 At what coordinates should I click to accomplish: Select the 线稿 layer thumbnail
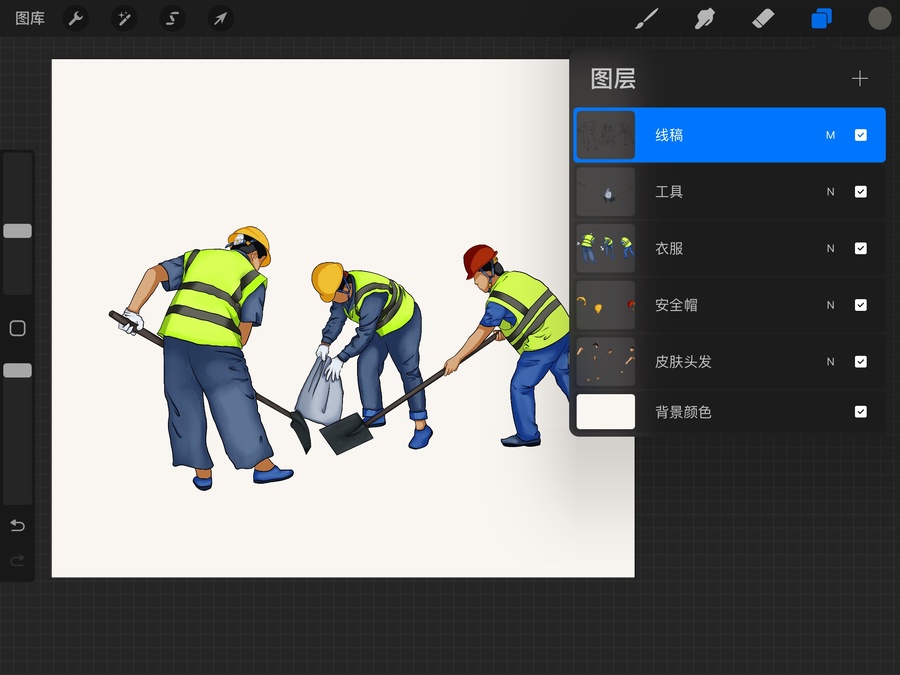[606, 135]
